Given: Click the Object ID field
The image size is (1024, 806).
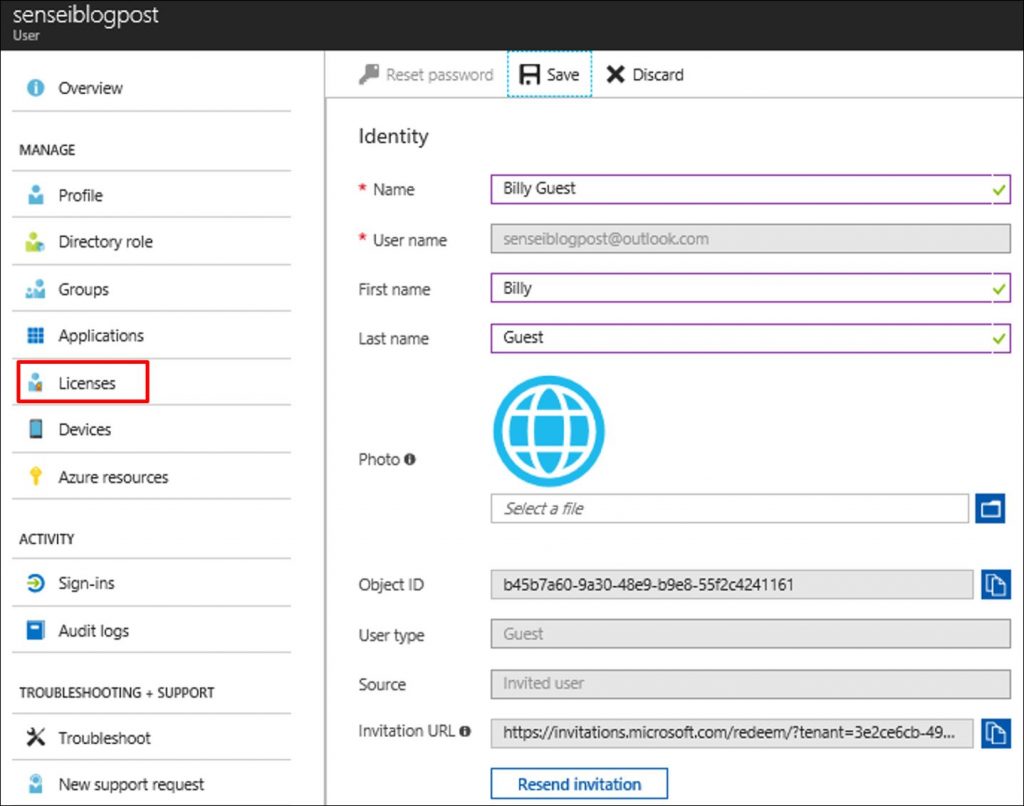Looking at the screenshot, I should point(732,584).
